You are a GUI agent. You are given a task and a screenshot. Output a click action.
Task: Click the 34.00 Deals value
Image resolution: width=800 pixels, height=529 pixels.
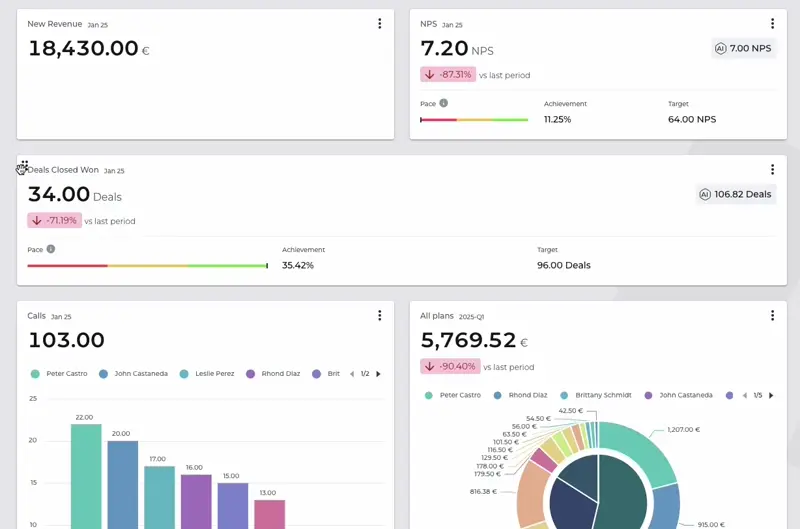point(59,194)
